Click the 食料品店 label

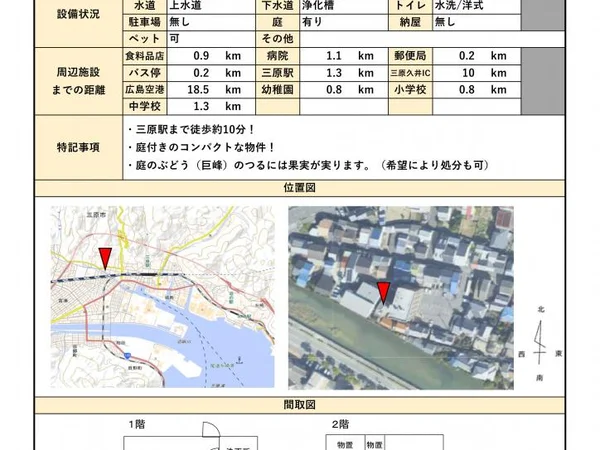[145, 56]
